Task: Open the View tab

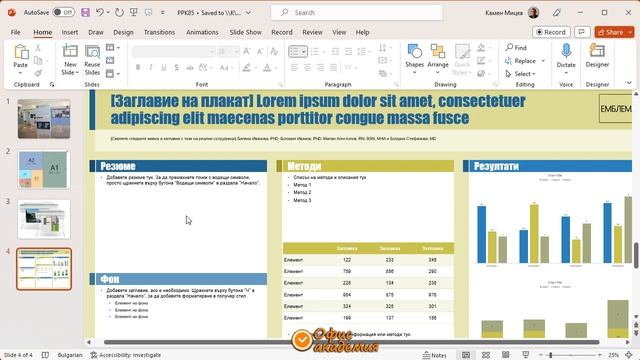Action: (x=339, y=32)
